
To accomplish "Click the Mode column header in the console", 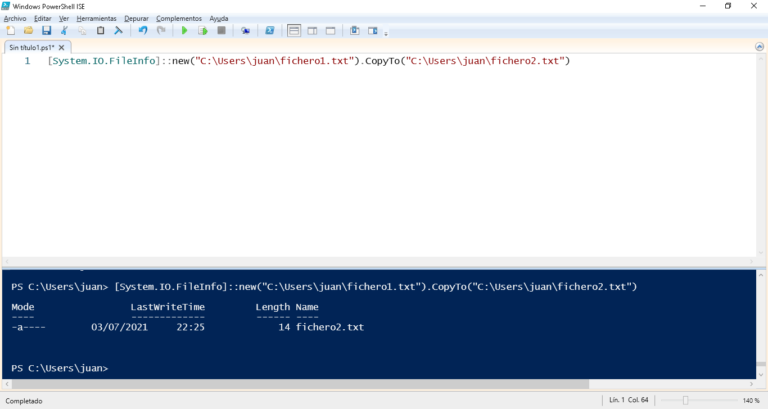I will point(23,307).
